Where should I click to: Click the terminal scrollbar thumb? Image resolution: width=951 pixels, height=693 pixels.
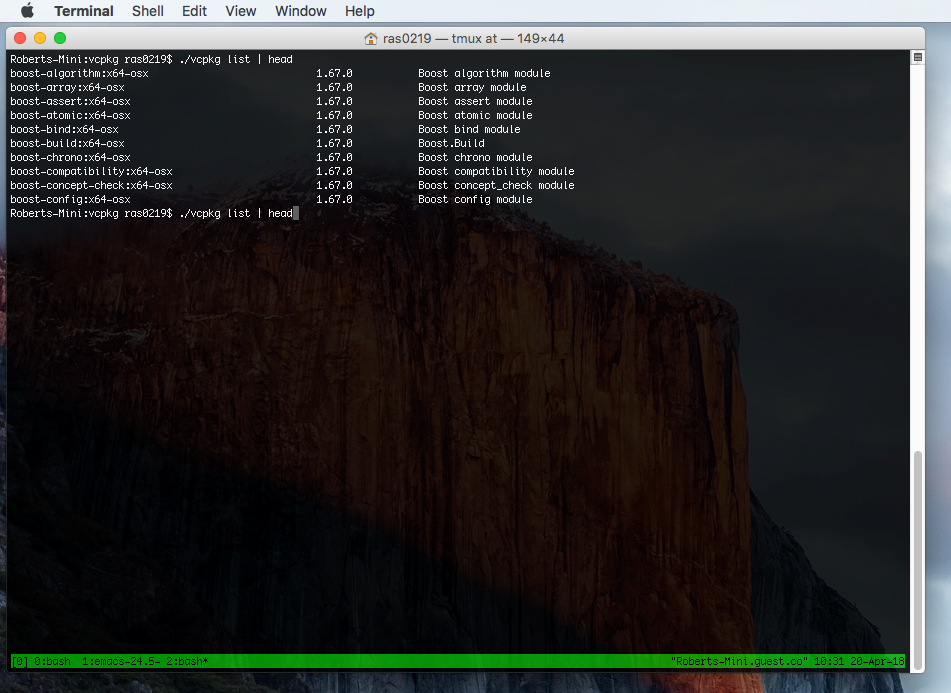coord(918,558)
